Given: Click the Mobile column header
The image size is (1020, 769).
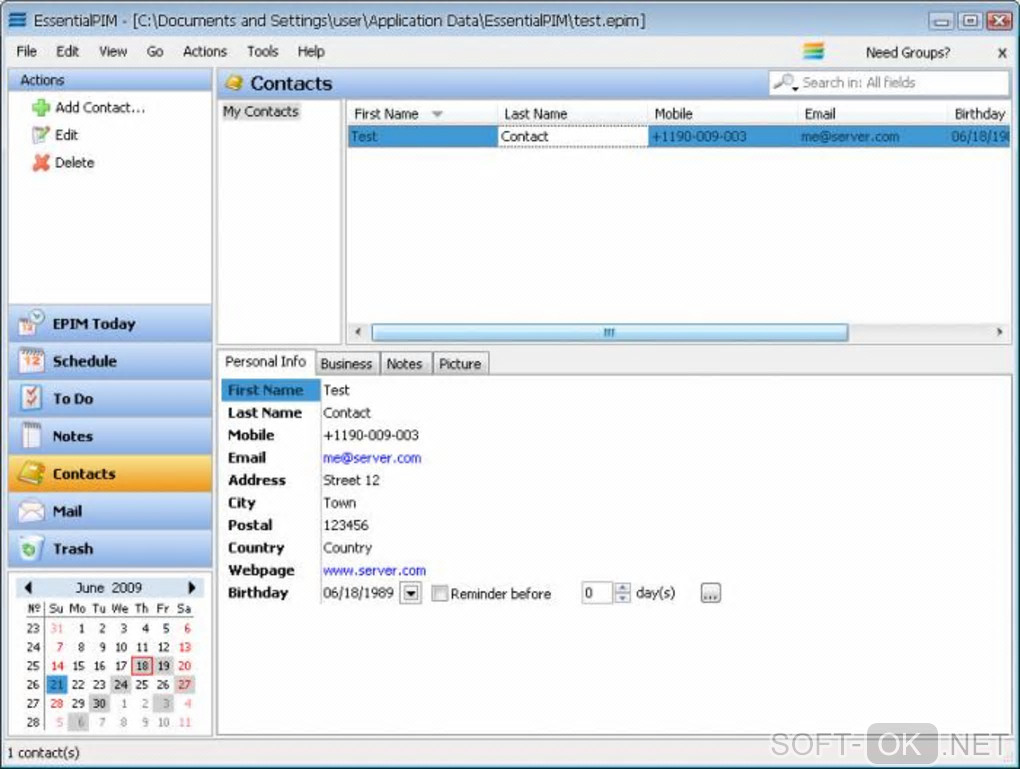Looking at the screenshot, I should (x=723, y=114).
